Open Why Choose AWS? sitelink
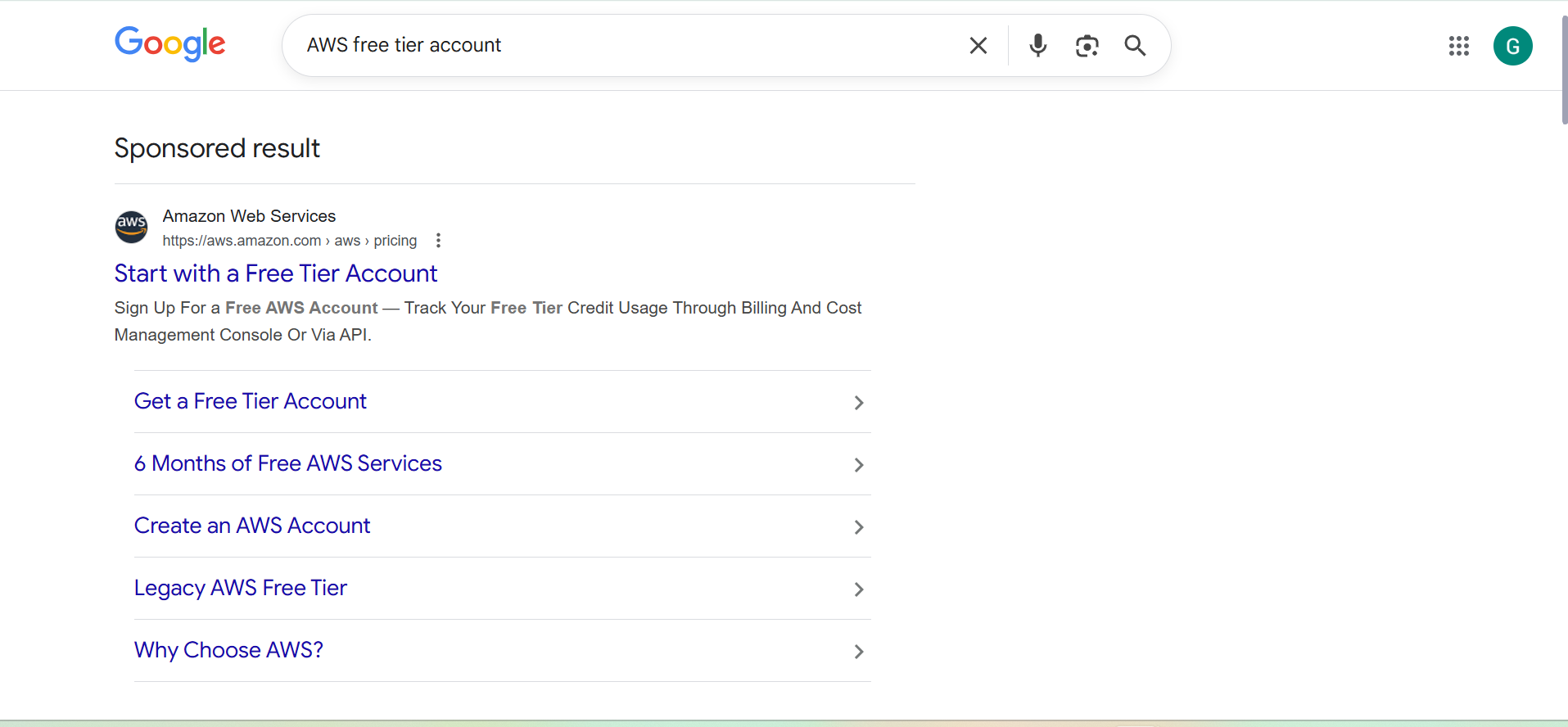Viewport: 1568px width, 727px height. (228, 650)
